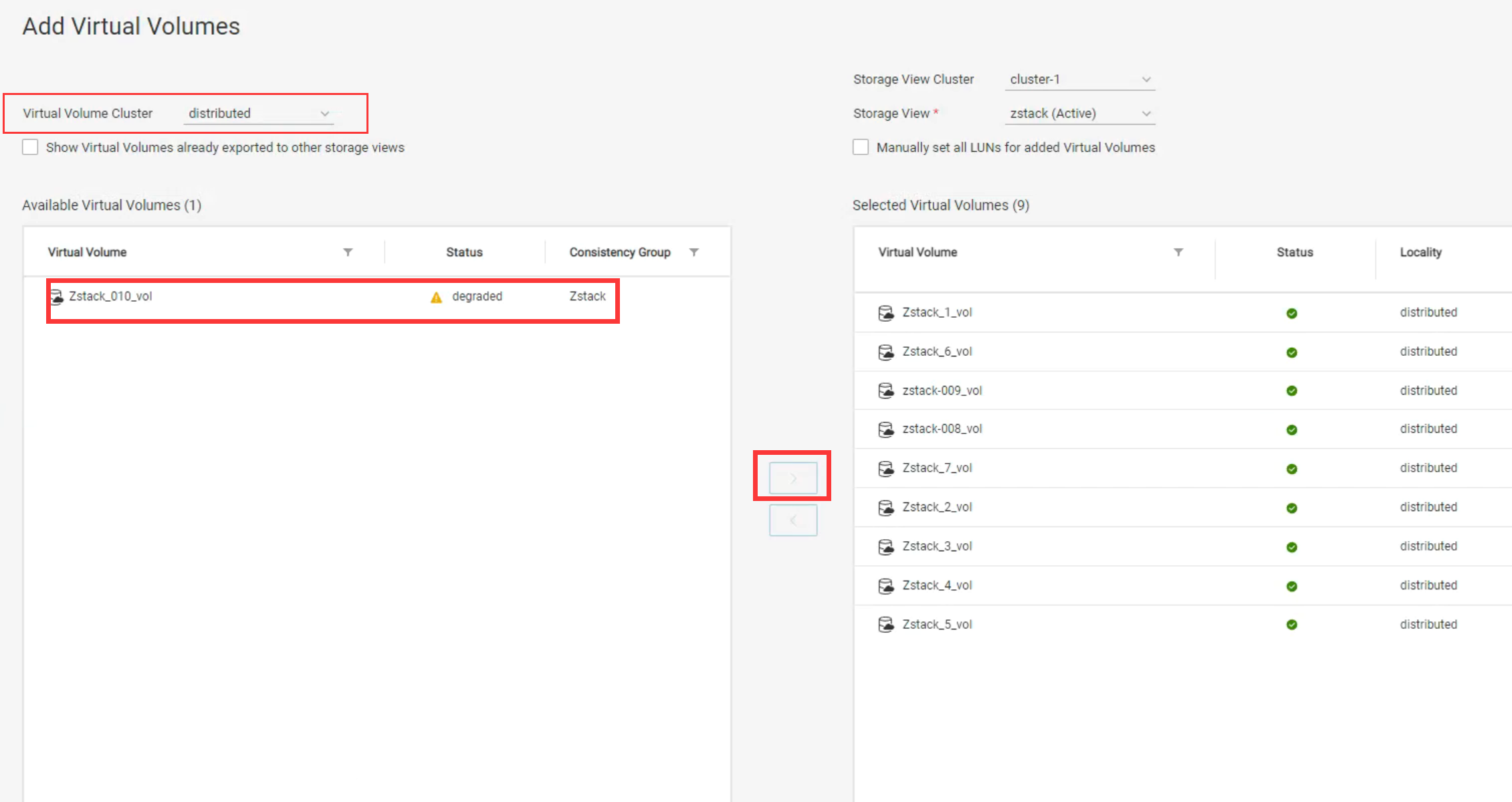Image resolution: width=1512 pixels, height=802 pixels.
Task: Check Manually set all LUNs checkbox
Action: point(861,147)
